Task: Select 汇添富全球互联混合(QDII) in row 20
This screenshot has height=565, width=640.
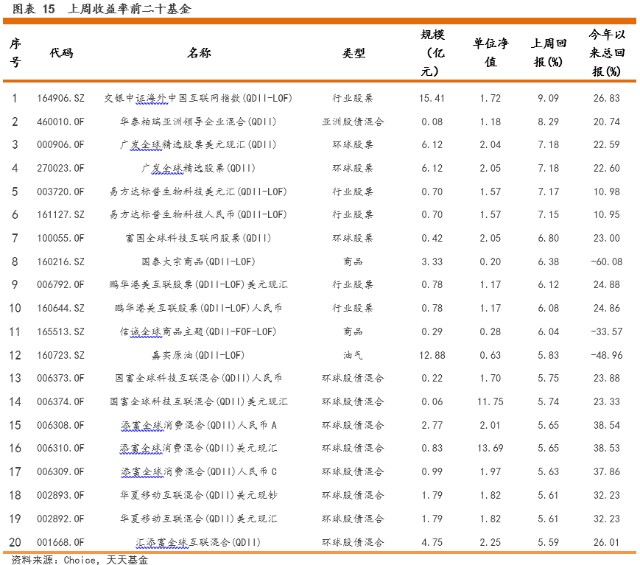Action: 198,542
